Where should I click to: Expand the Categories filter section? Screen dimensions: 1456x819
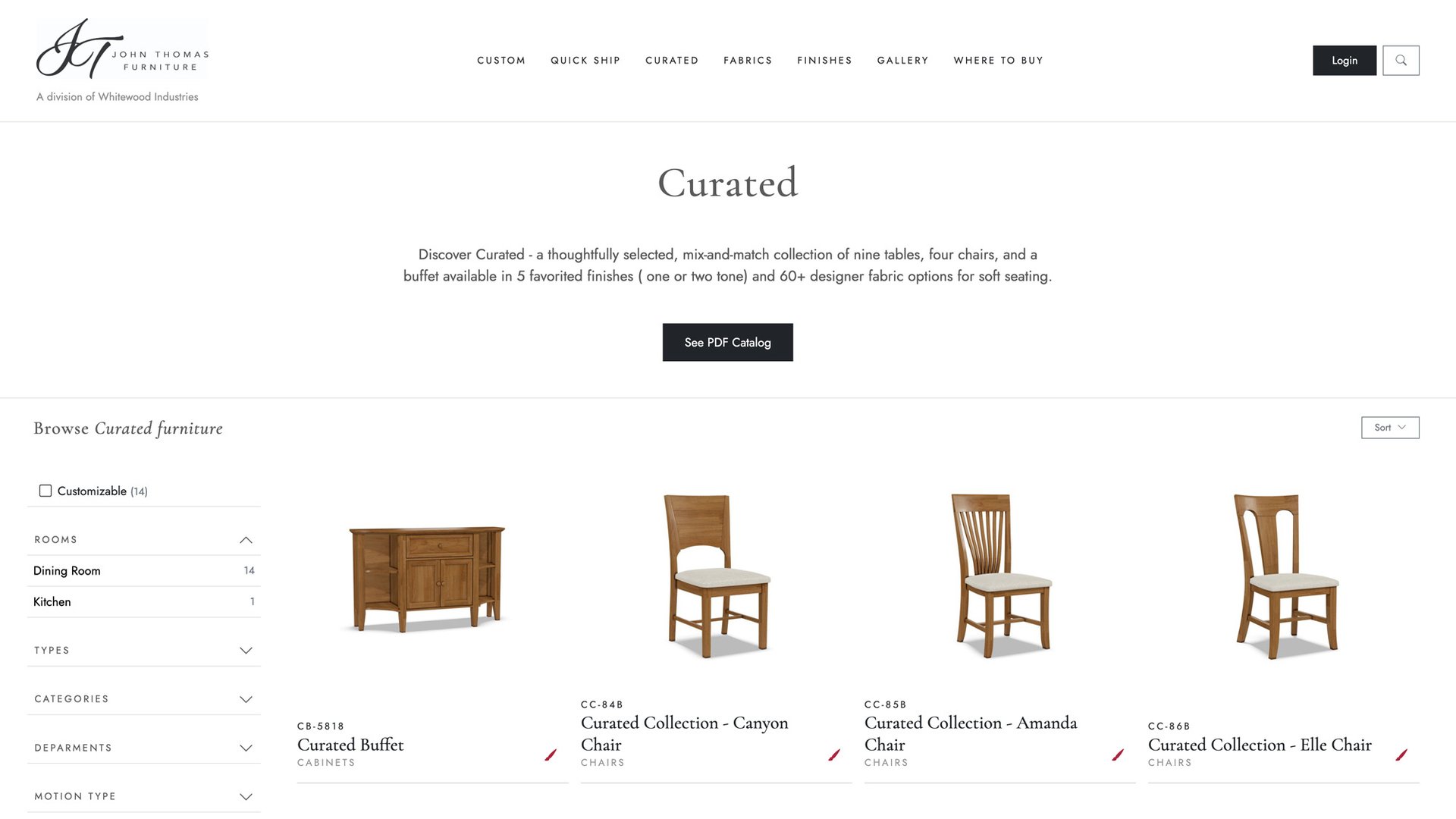pos(144,699)
